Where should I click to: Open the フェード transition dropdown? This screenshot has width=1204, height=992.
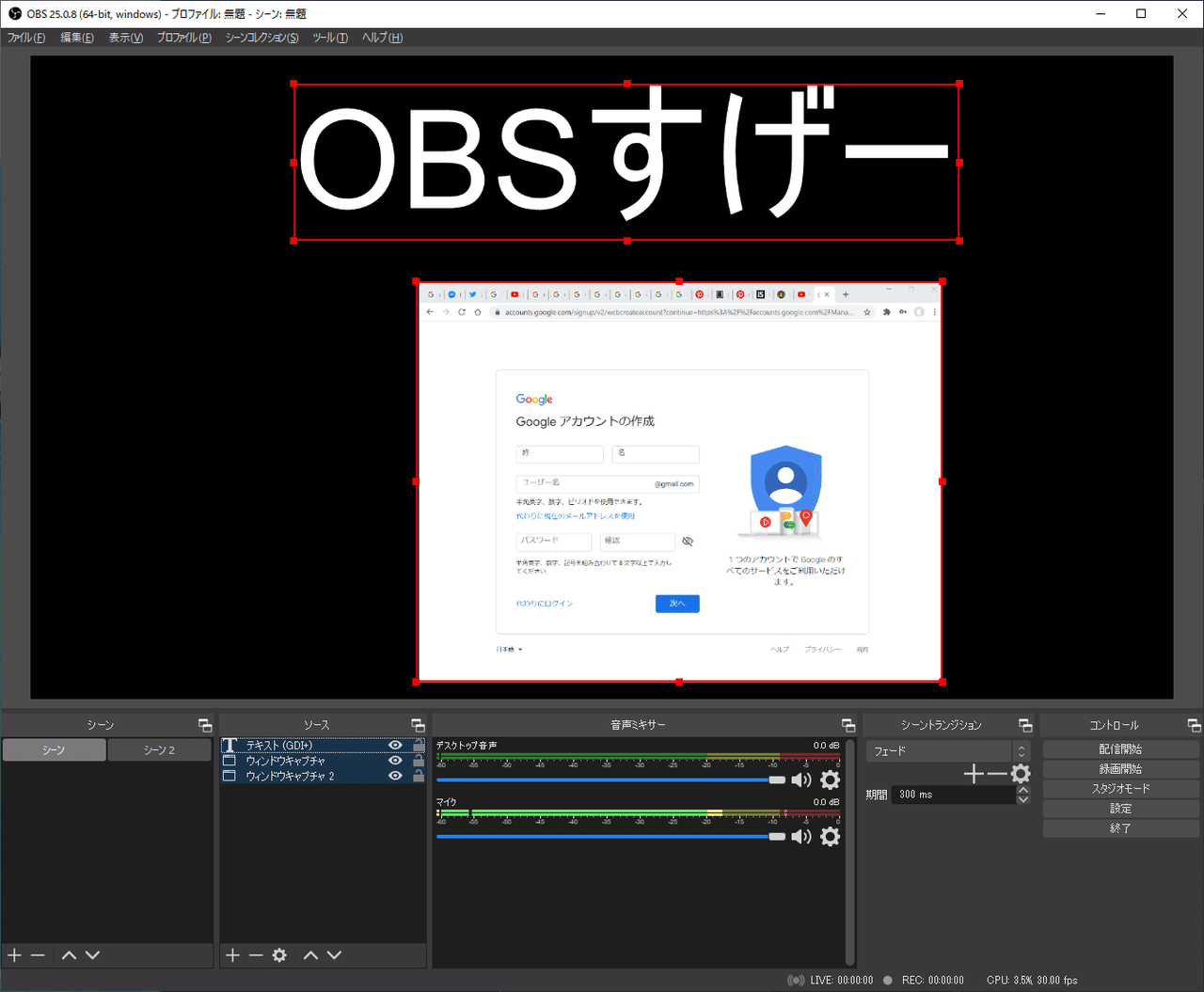(x=948, y=751)
